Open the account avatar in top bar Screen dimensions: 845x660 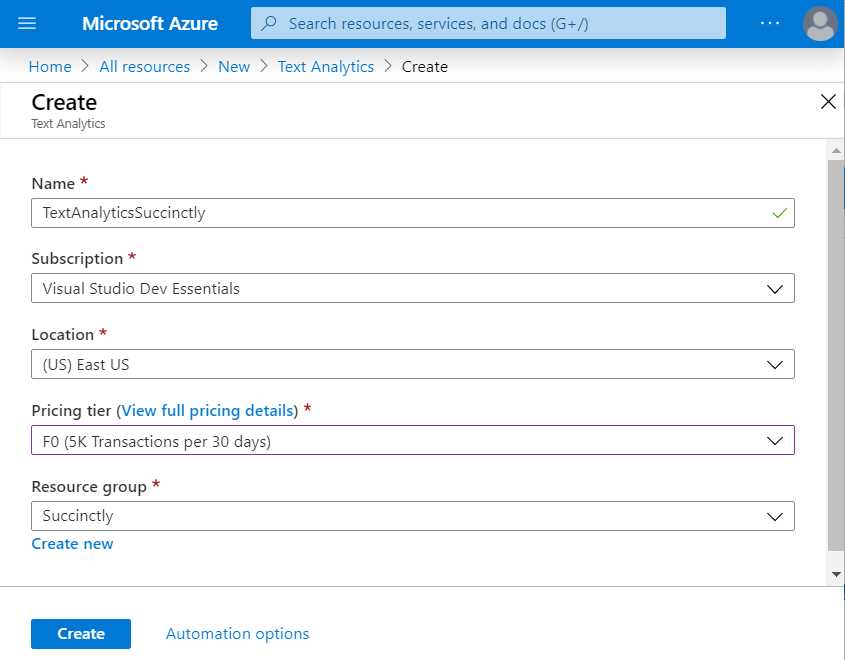click(x=819, y=23)
